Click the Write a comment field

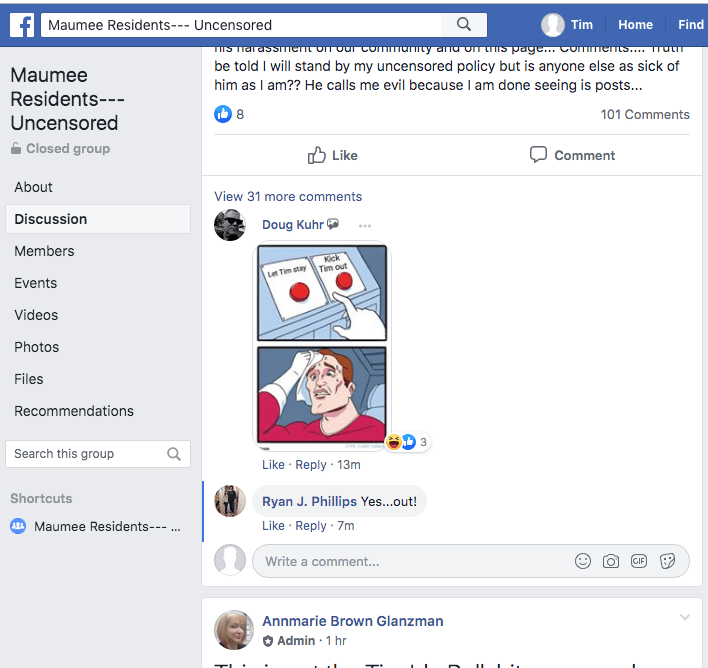tap(410, 561)
